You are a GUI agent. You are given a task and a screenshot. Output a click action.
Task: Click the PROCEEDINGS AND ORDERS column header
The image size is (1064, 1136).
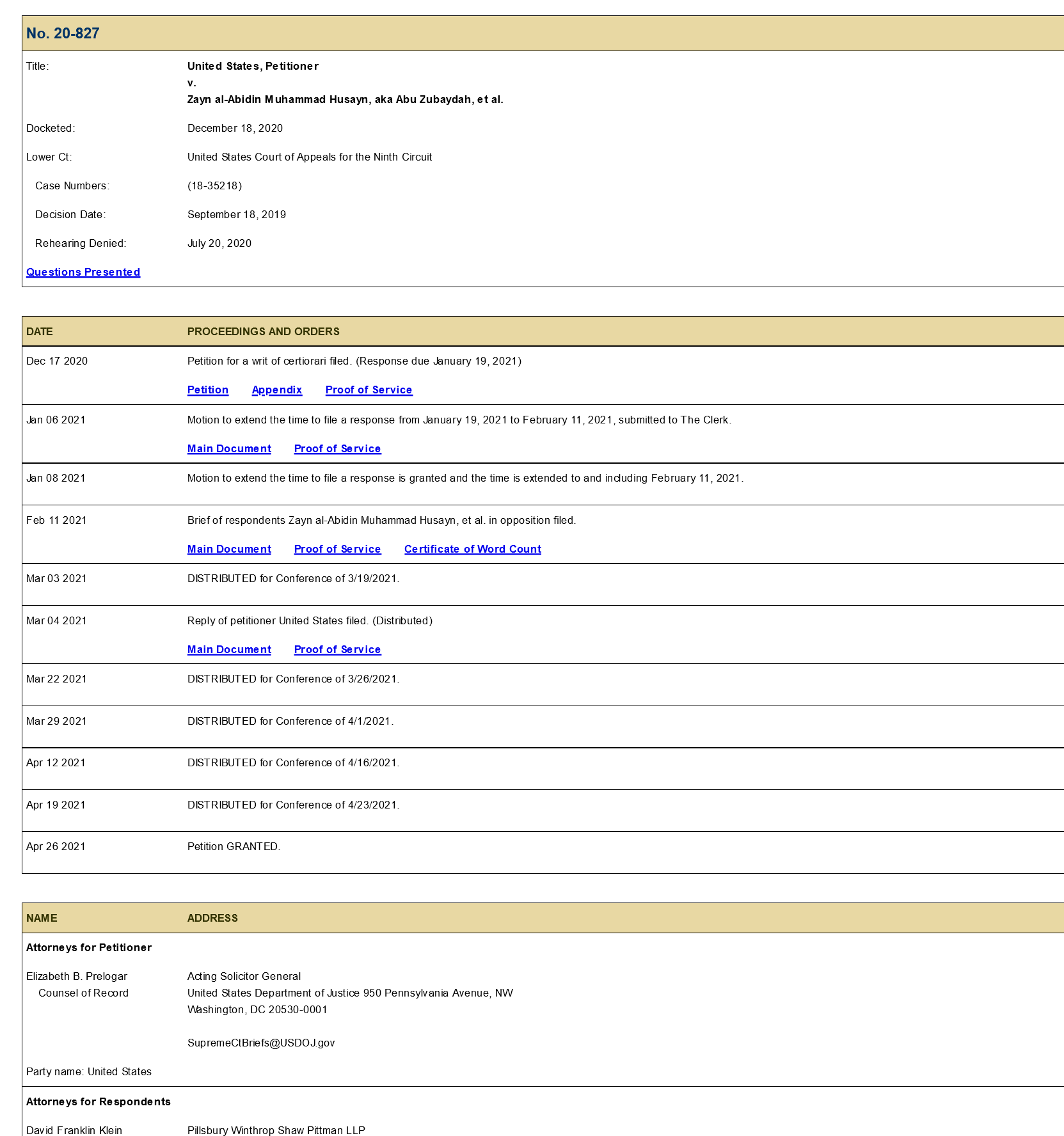click(263, 331)
